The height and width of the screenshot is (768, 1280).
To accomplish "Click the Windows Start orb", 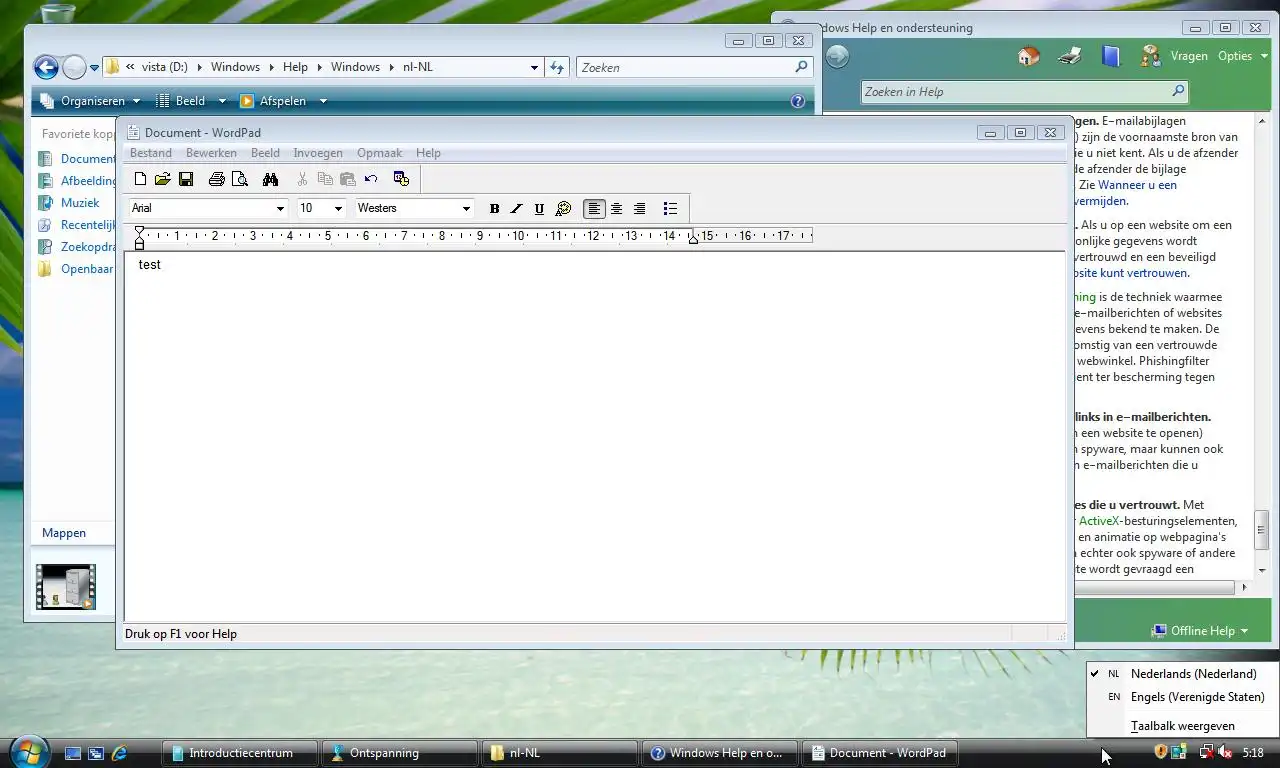I will click(x=28, y=751).
